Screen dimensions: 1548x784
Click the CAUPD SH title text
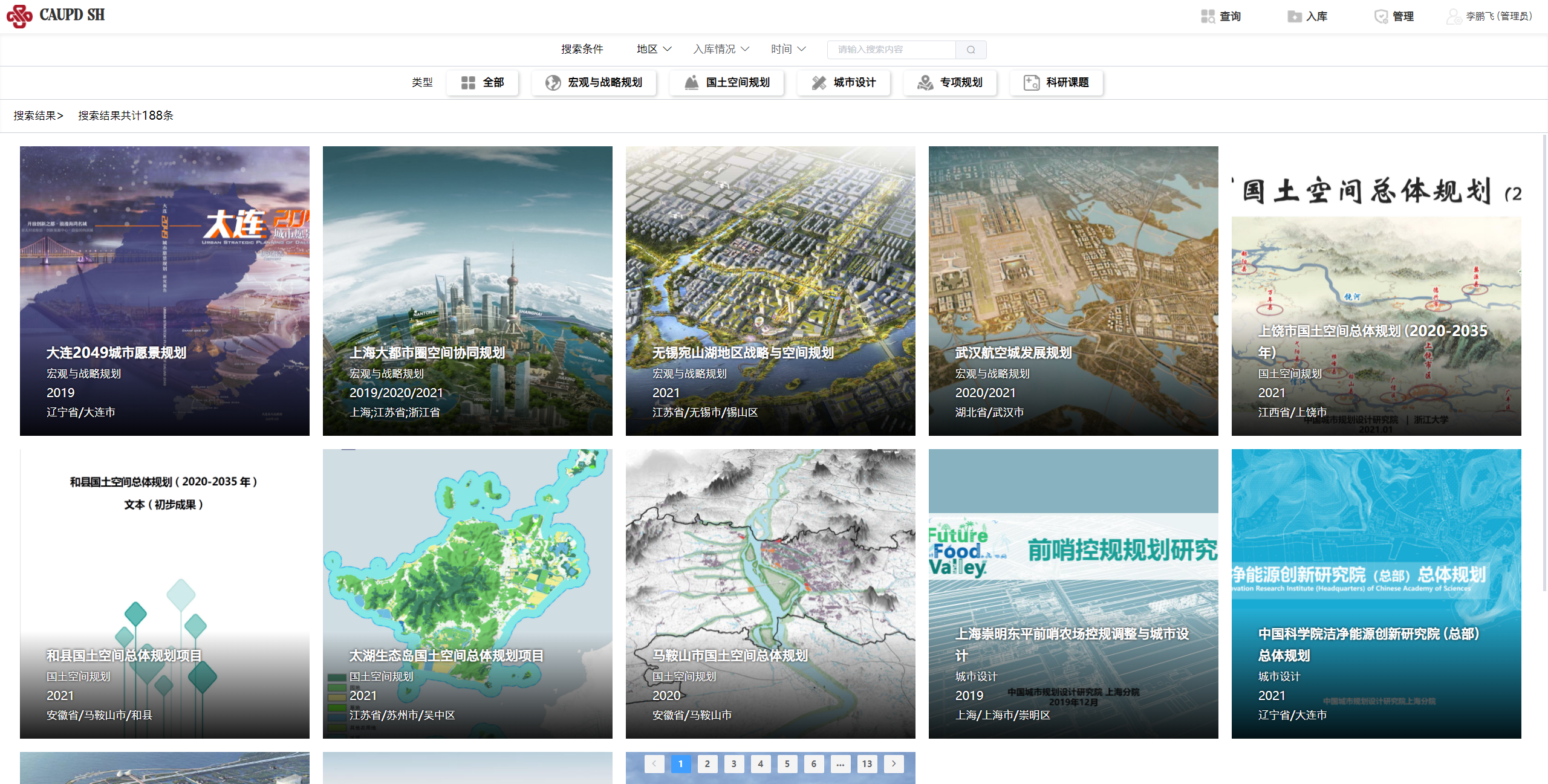coord(72,15)
